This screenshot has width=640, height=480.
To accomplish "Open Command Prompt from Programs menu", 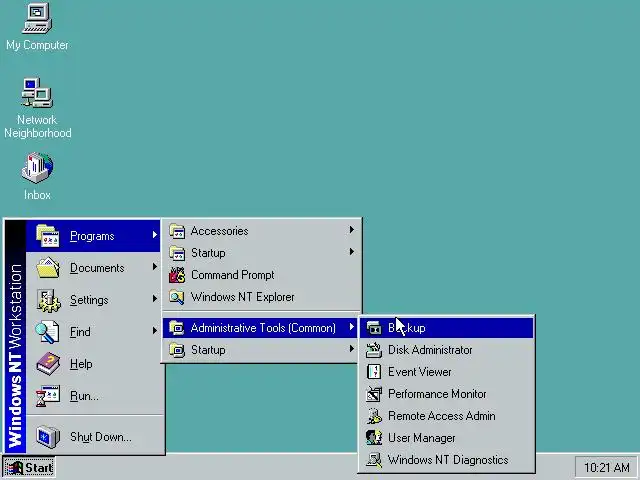I will pos(261,275).
